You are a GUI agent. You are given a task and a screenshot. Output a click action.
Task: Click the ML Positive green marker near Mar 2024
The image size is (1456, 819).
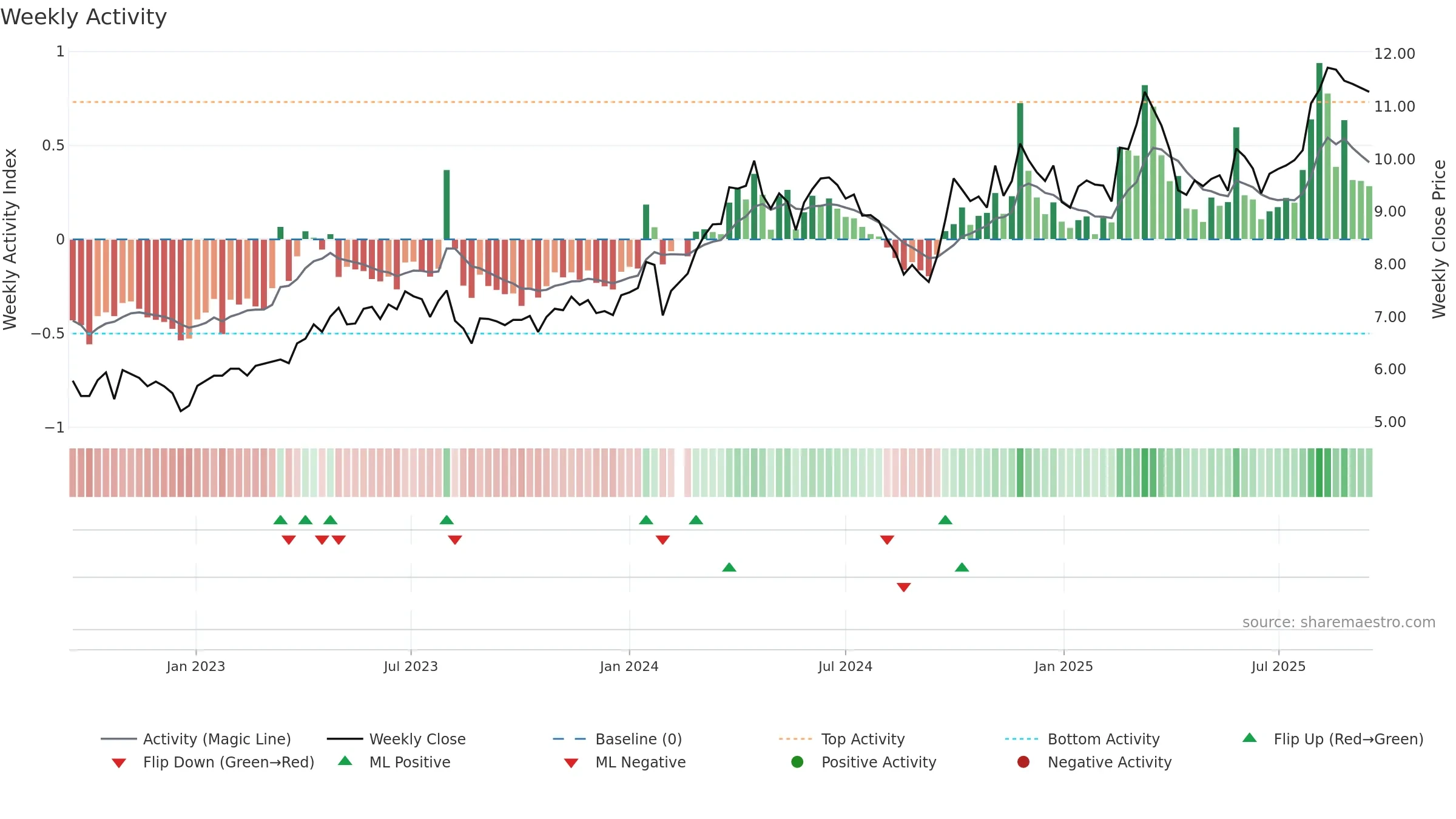(729, 567)
